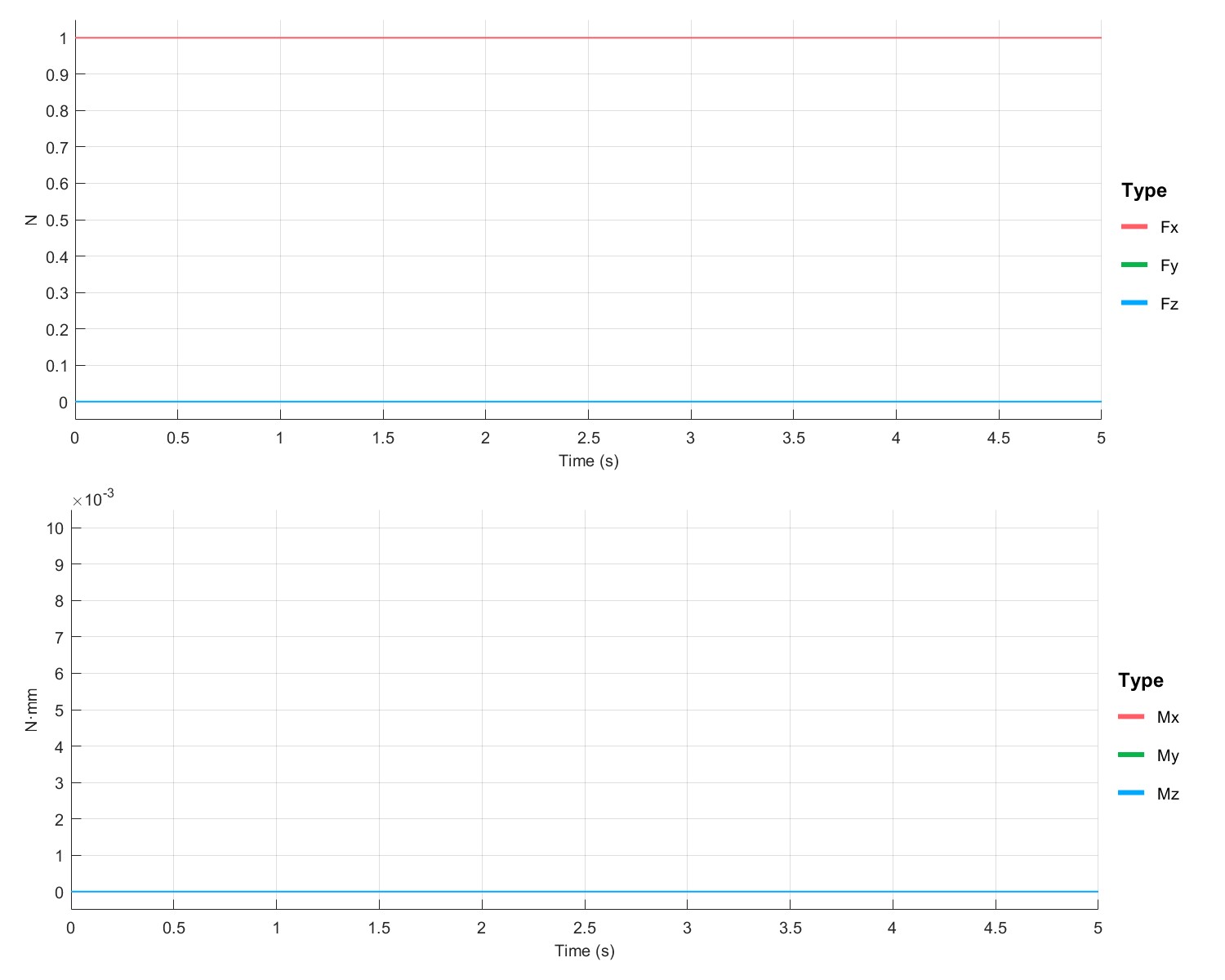This screenshot has height=980, width=1225.
Task: Toggle the Fx legend entry
Action: tap(1150, 227)
